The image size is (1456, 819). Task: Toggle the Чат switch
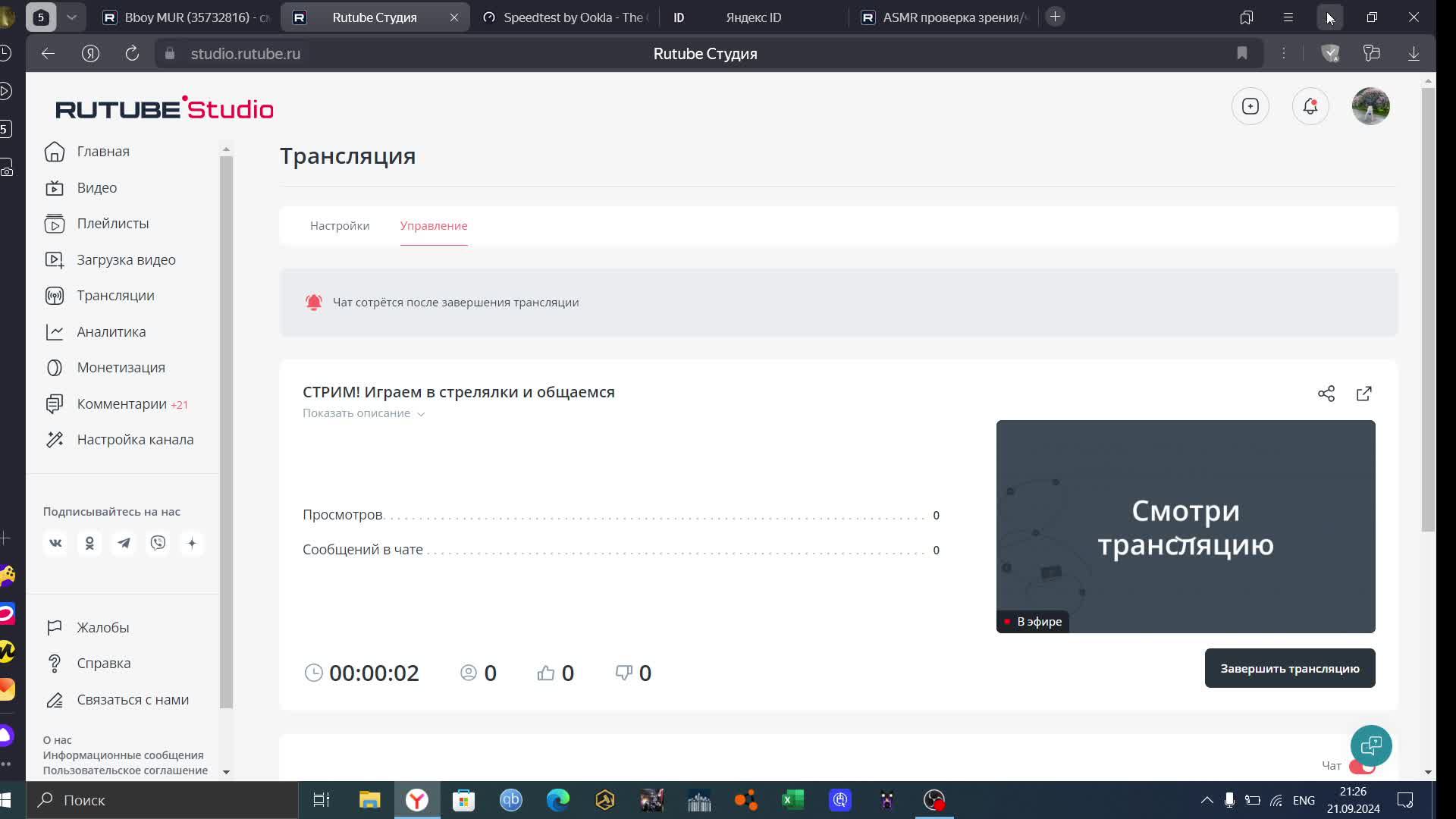[1363, 767]
